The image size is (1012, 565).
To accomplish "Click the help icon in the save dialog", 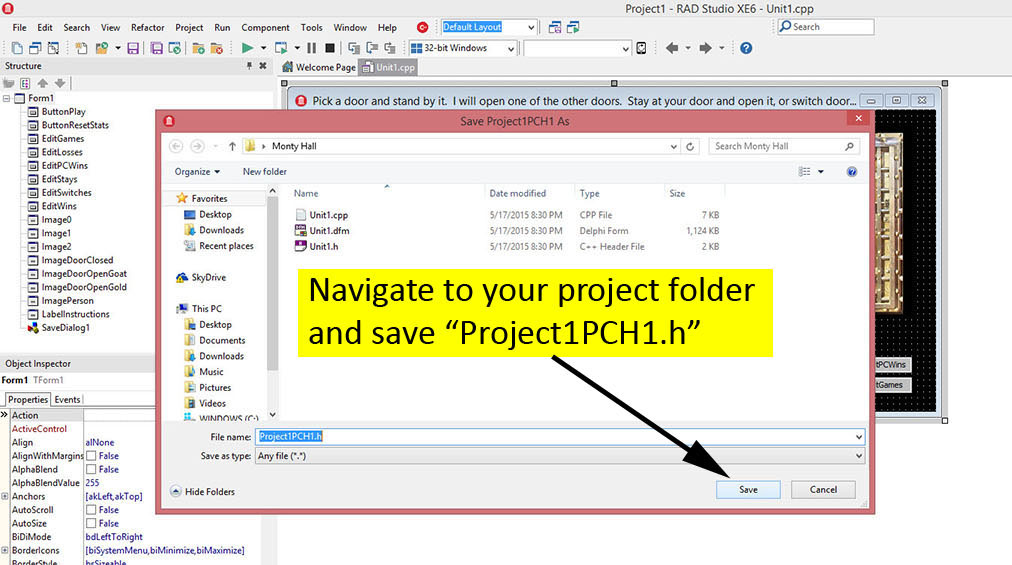I will 852,171.
